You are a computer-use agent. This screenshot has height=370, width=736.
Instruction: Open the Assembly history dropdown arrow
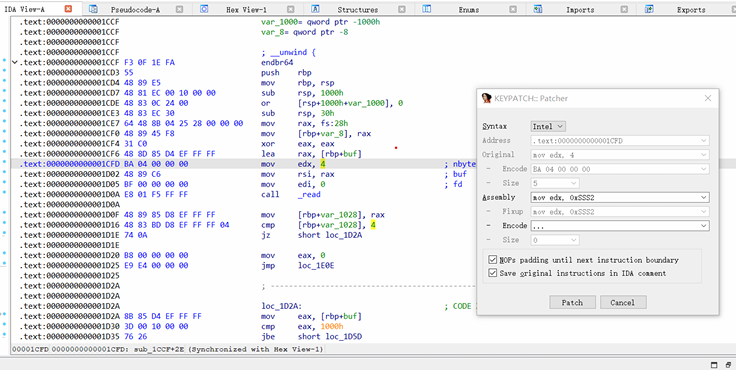click(x=704, y=198)
